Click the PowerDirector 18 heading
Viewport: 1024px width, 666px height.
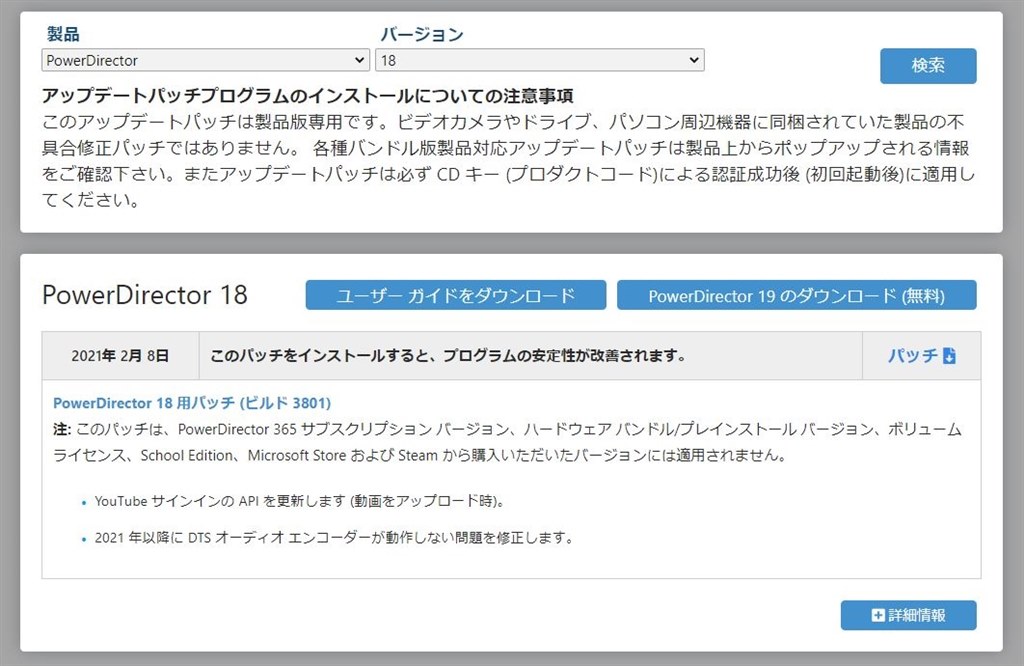coord(145,295)
